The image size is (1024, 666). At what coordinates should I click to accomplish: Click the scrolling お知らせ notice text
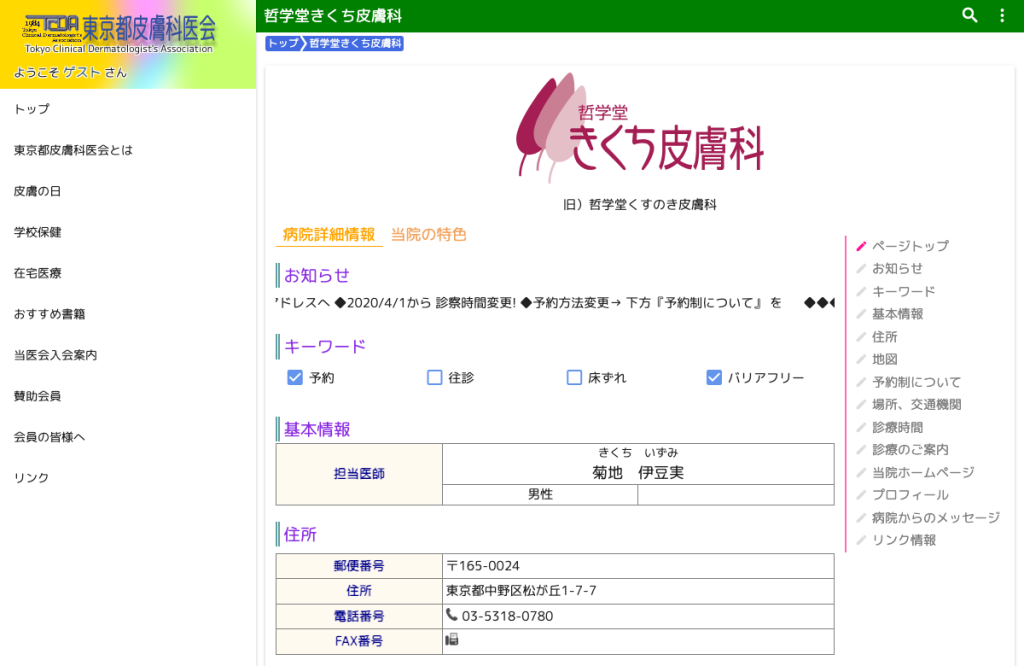[555, 302]
